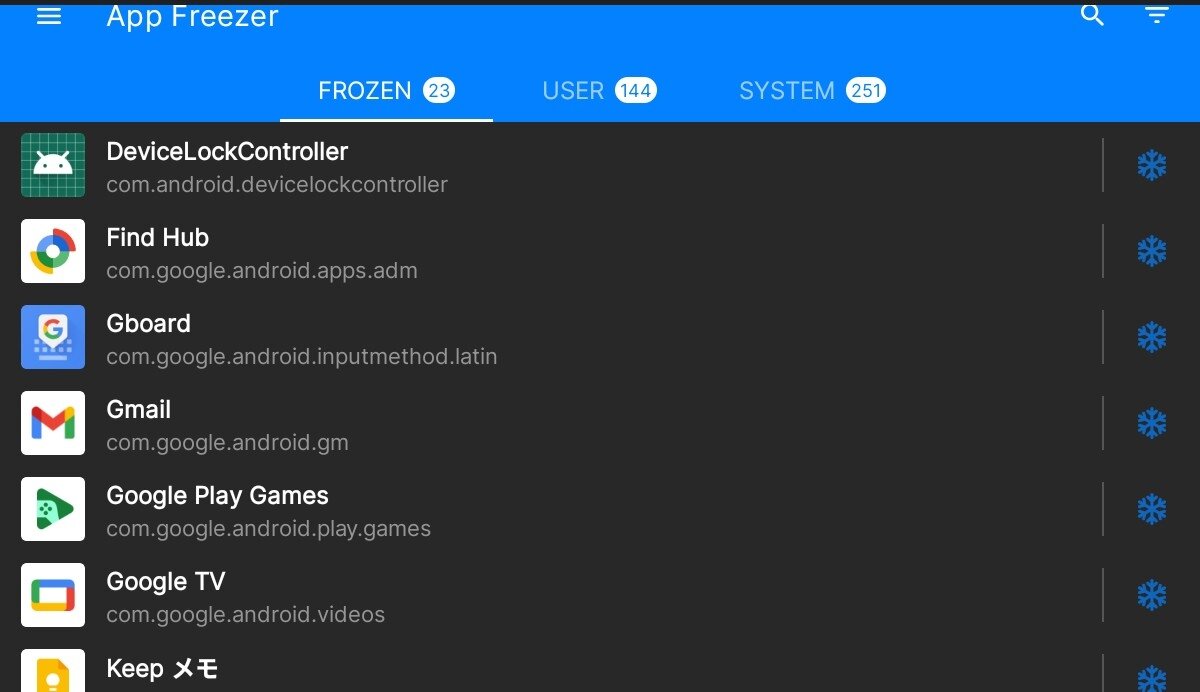Screen dimensions: 1200x692
Task: Select the Google Play Games app icon
Action: [x=53, y=509]
